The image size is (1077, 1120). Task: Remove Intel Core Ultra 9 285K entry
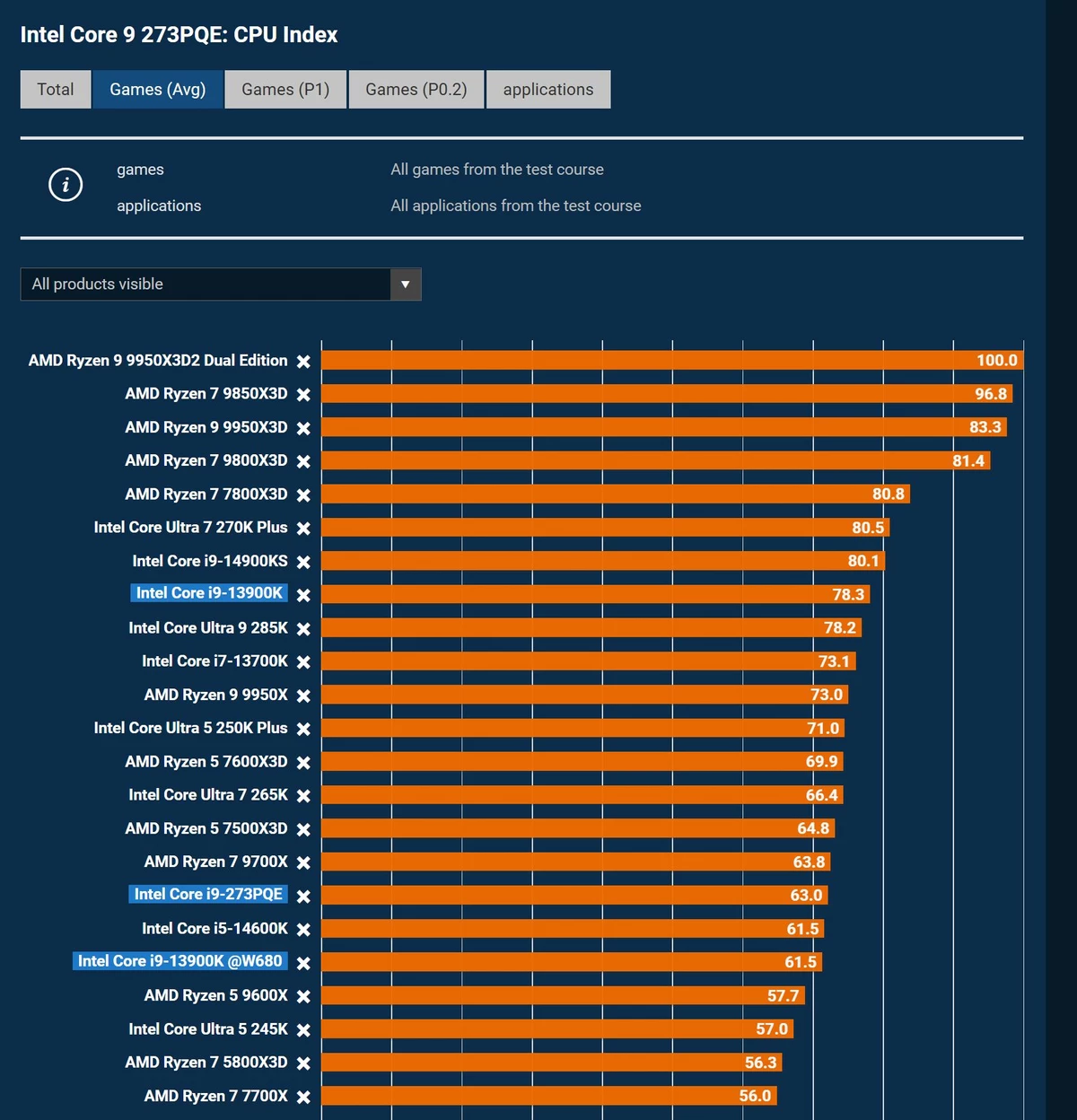click(303, 628)
